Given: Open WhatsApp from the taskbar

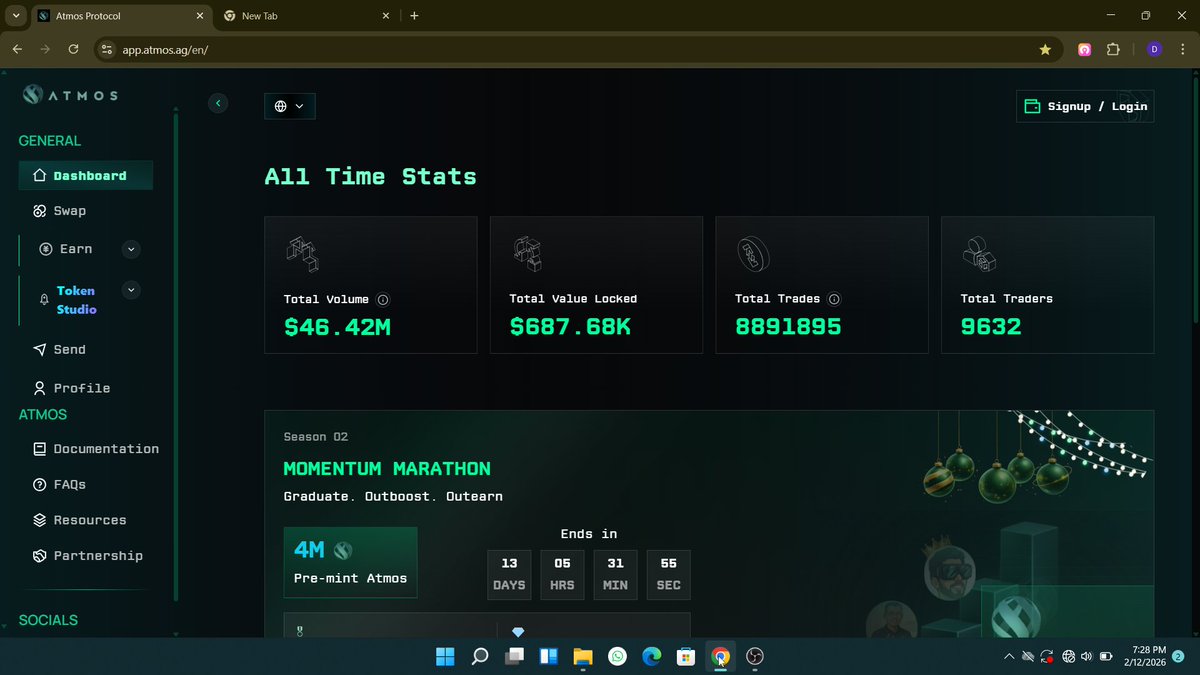Looking at the screenshot, I should (618, 657).
